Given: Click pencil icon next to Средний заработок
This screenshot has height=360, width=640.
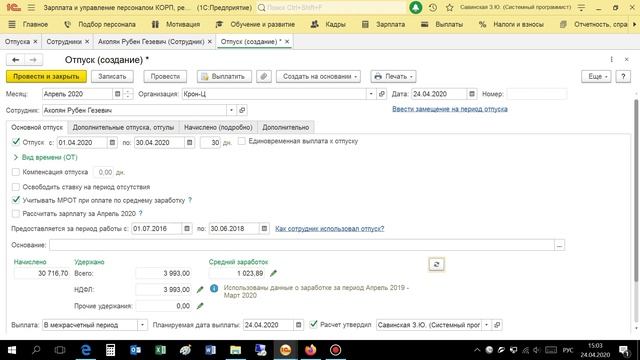Looking at the screenshot, I should click(273, 273).
